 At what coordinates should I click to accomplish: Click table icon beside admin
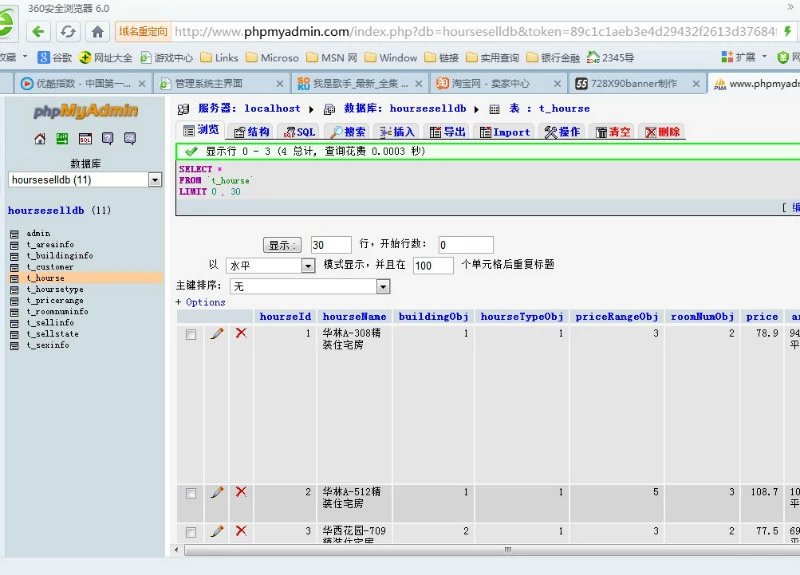click(x=15, y=234)
